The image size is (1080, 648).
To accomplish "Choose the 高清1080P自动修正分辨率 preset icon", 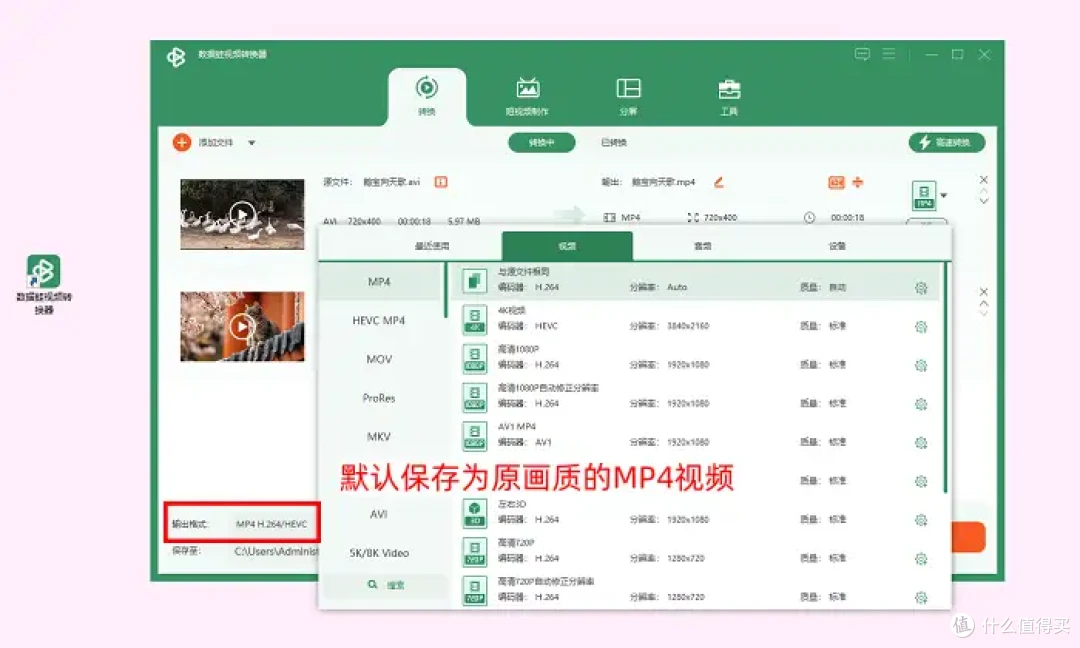I will [475, 397].
